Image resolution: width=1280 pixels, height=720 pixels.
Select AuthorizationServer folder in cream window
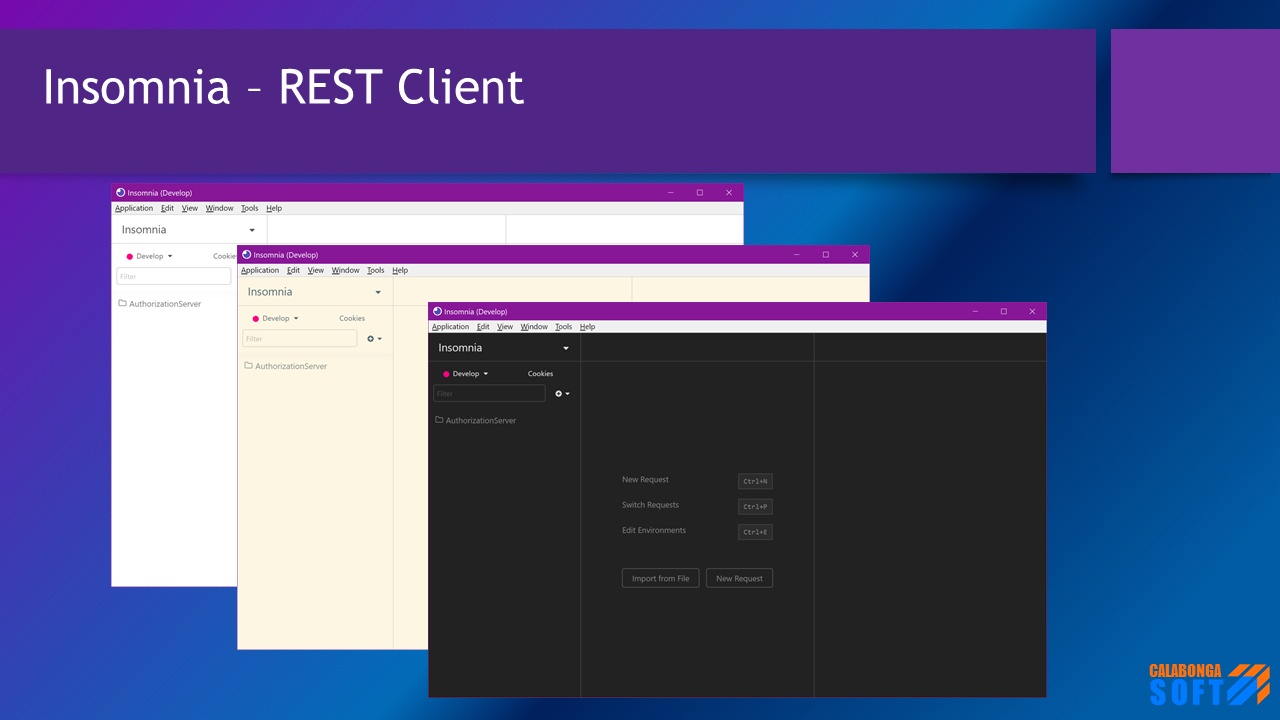(x=286, y=366)
